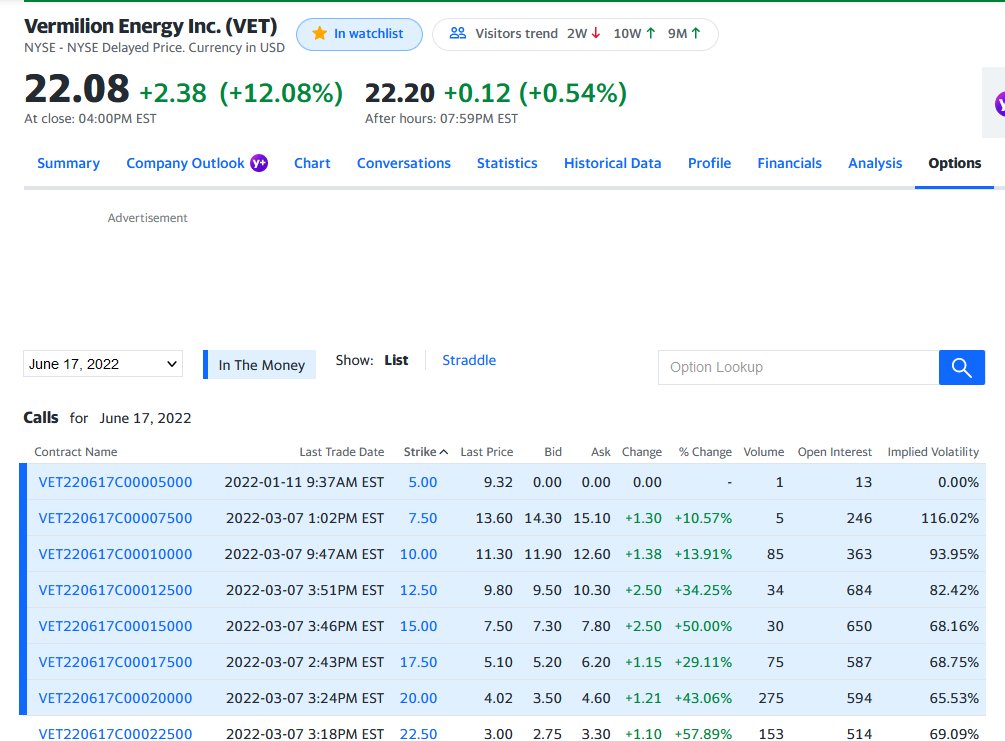Show options as List view
Viewport: 1005px width, 741px height.
tap(396, 360)
